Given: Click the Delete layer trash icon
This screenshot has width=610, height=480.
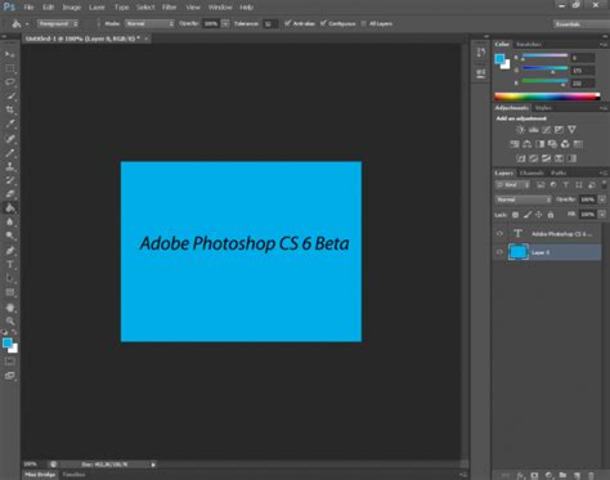Looking at the screenshot, I should (x=591, y=475).
